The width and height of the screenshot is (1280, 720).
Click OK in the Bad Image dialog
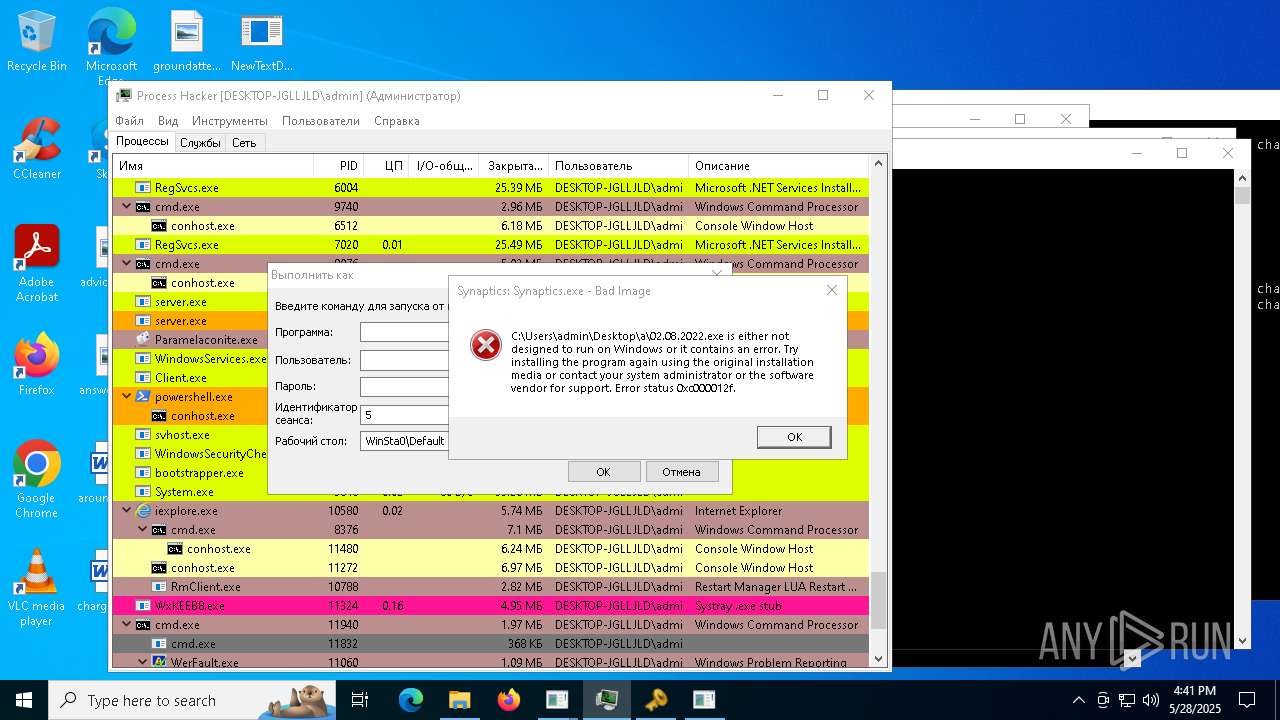pyautogui.click(x=794, y=437)
